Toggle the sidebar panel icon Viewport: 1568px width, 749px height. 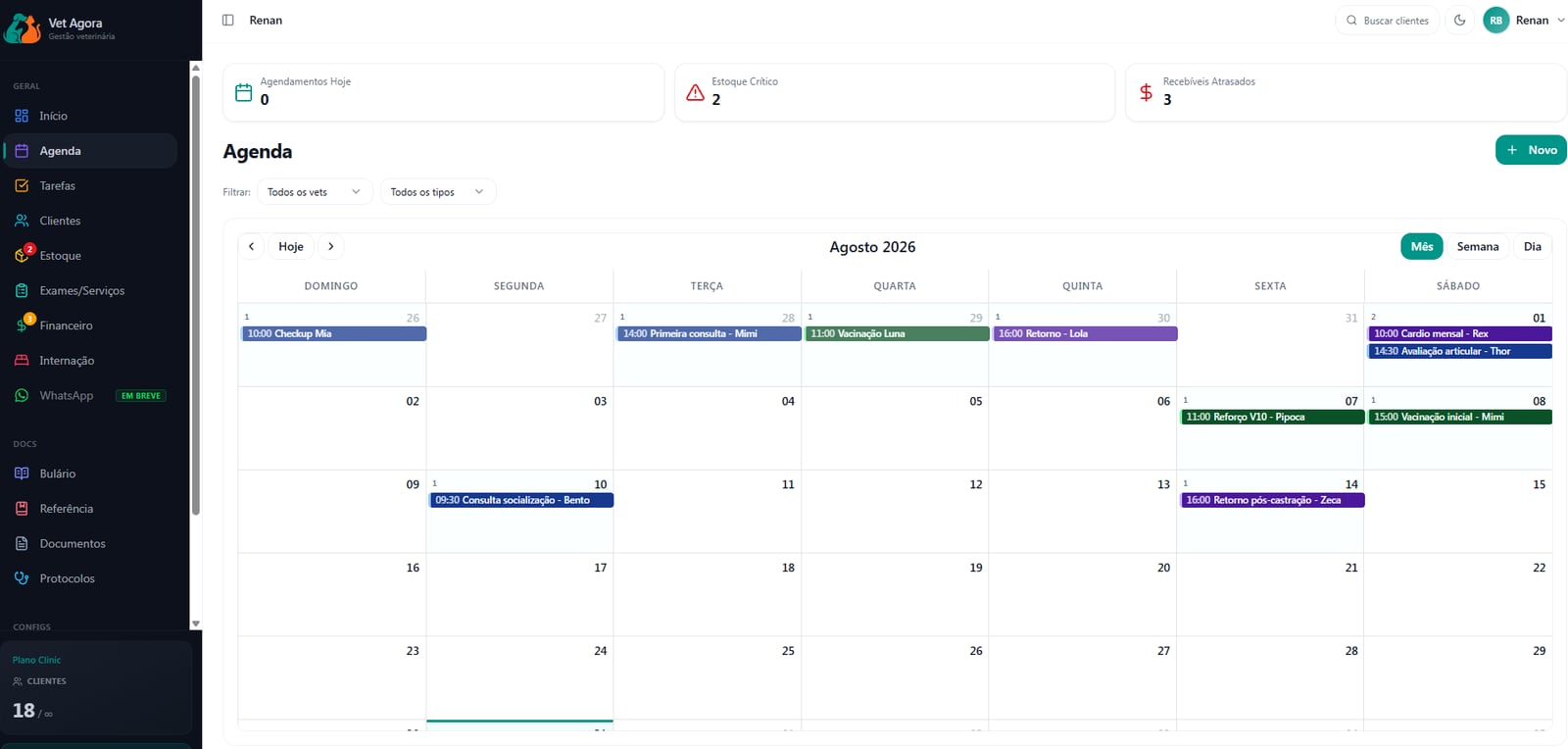tap(227, 20)
